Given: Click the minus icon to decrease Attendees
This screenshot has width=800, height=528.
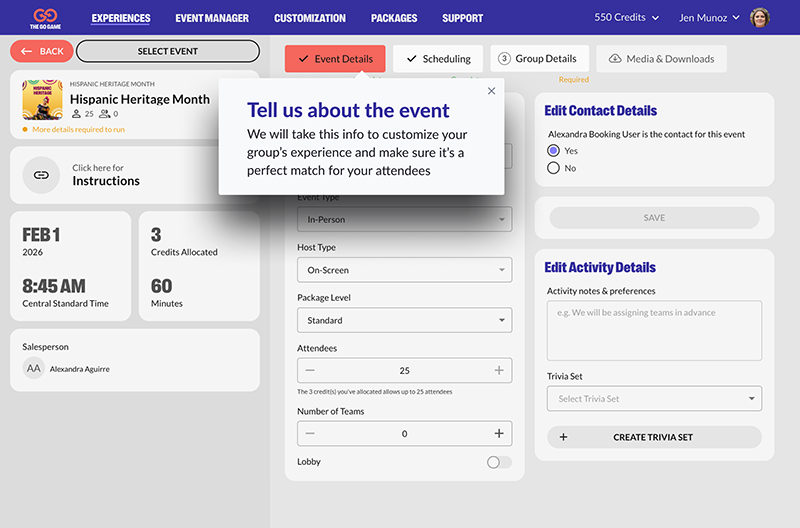Looking at the screenshot, I should click(310, 371).
